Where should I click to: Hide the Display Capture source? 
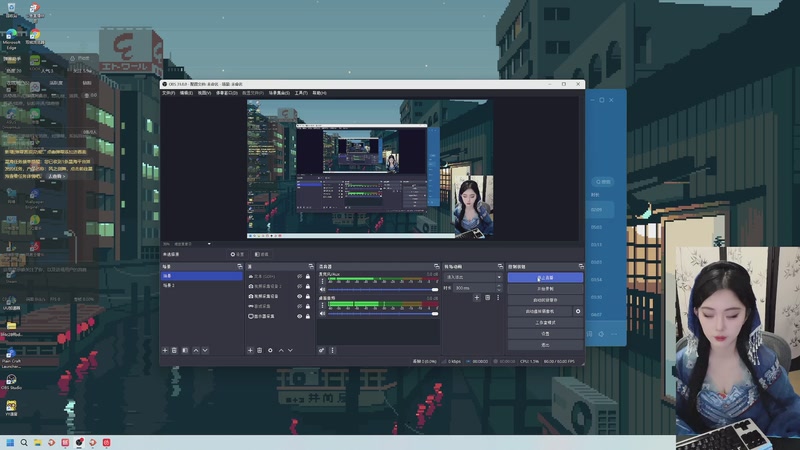pos(299,316)
